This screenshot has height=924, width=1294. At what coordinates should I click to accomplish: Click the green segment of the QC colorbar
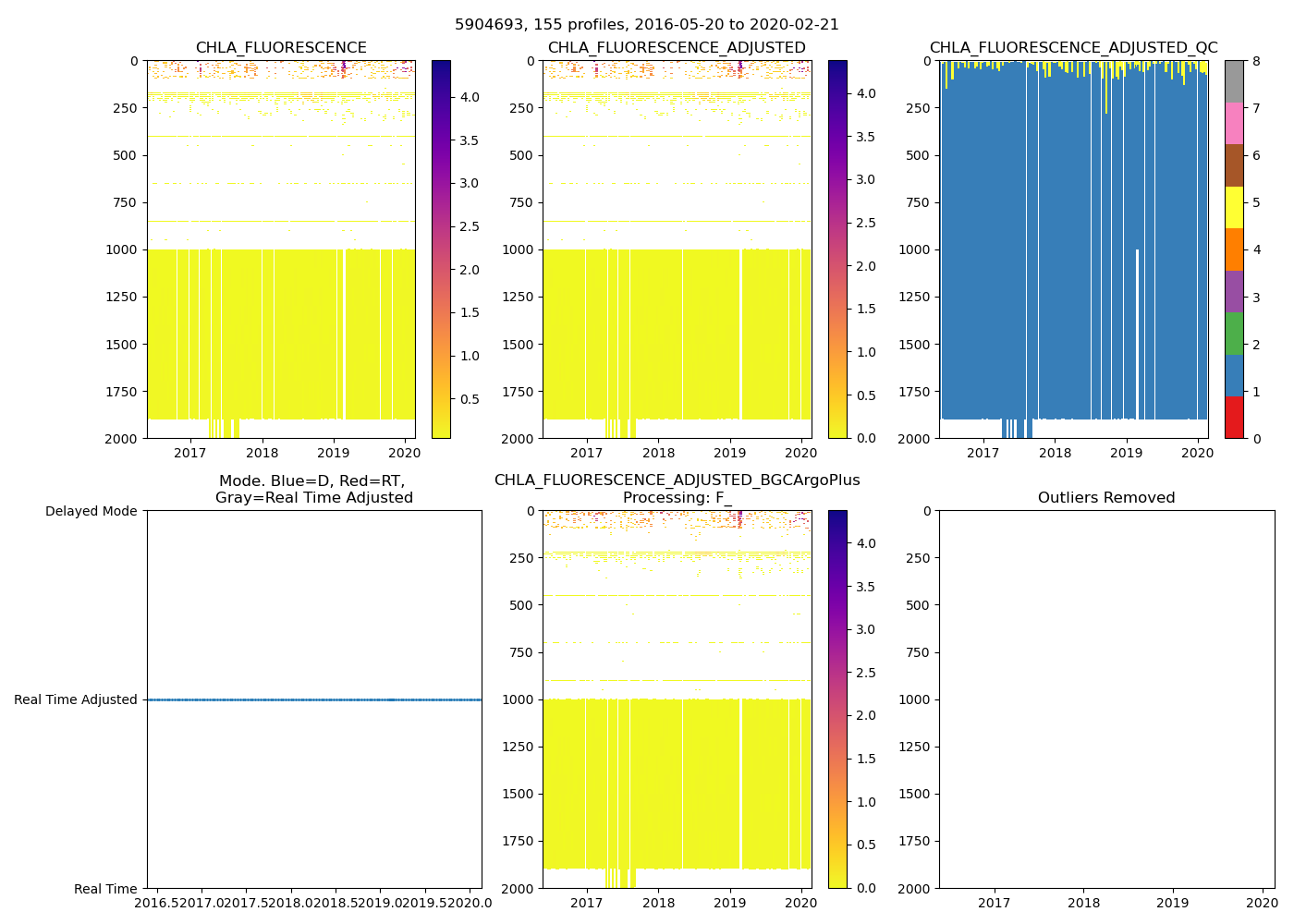[x=1234, y=334]
